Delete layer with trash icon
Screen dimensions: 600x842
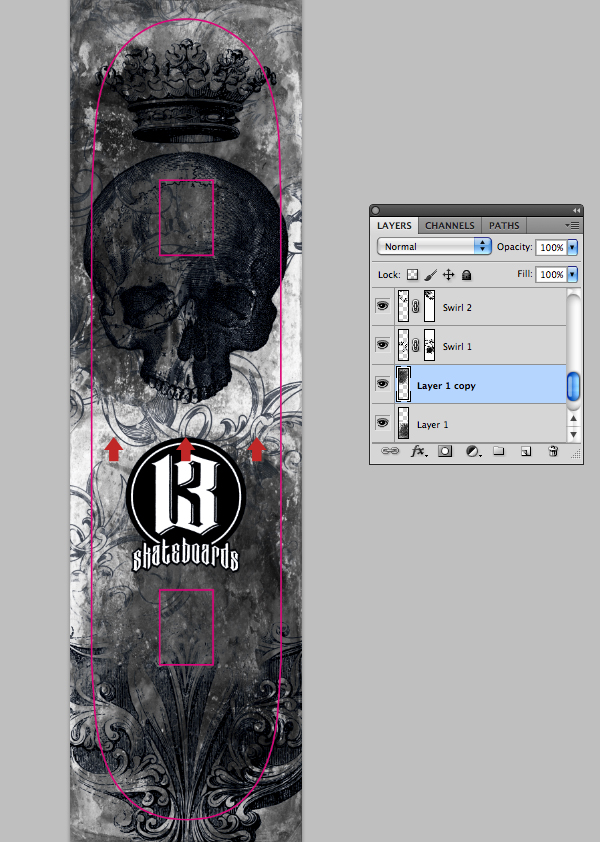(553, 451)
